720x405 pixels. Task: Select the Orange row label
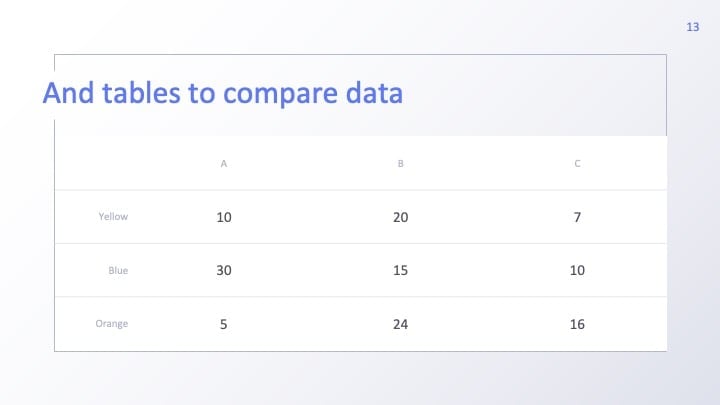pyautogui.click(x=112, y=324)
